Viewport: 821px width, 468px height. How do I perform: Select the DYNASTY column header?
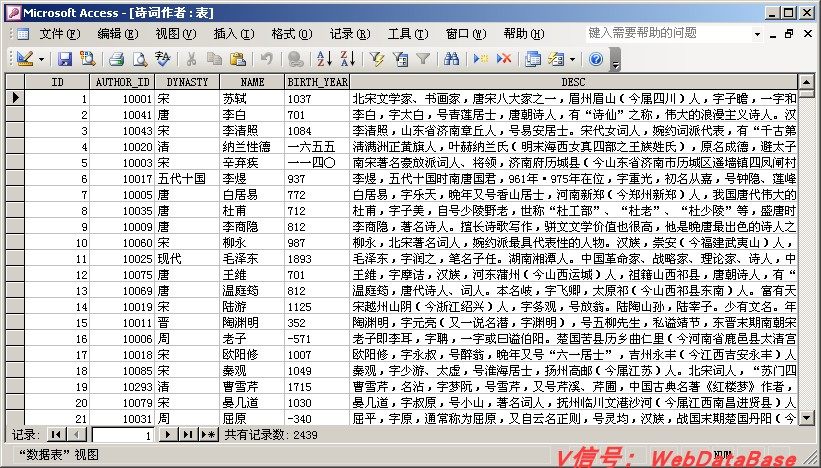coord(187,82)
